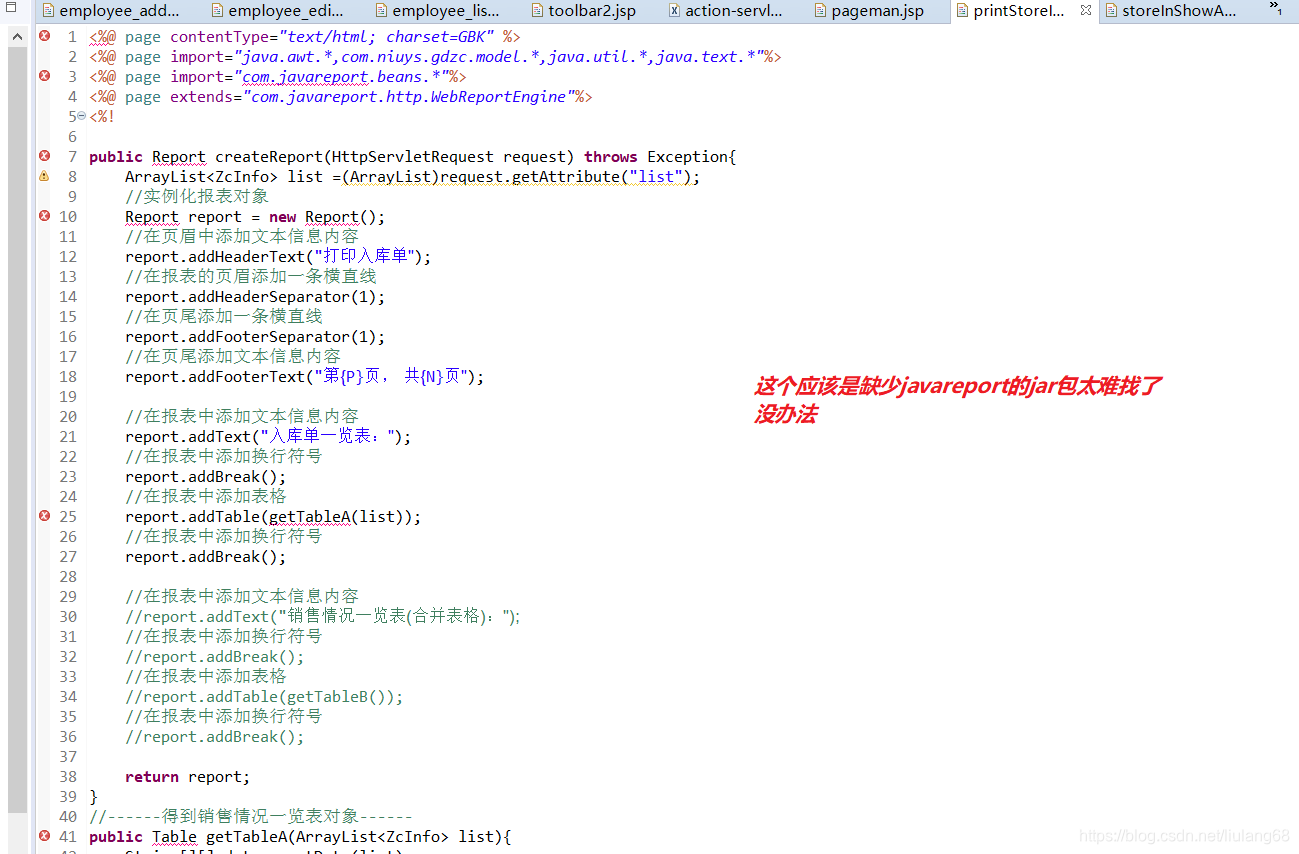The width and height of the screenshot is (1299, 854).
Task: Switch to the employee_lis... tab
Action: pyautogui.click(x=437, y=11)
